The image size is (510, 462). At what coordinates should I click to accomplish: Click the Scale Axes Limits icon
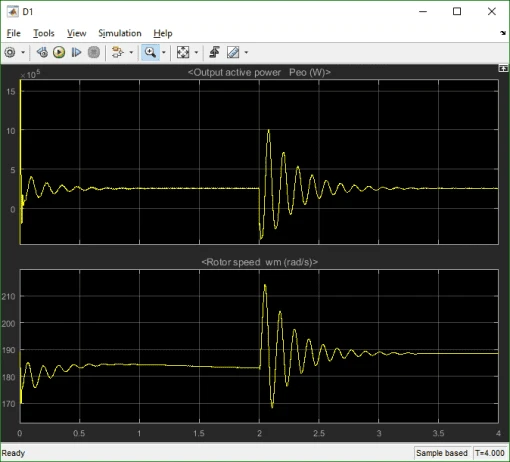[x=183, y=52]
